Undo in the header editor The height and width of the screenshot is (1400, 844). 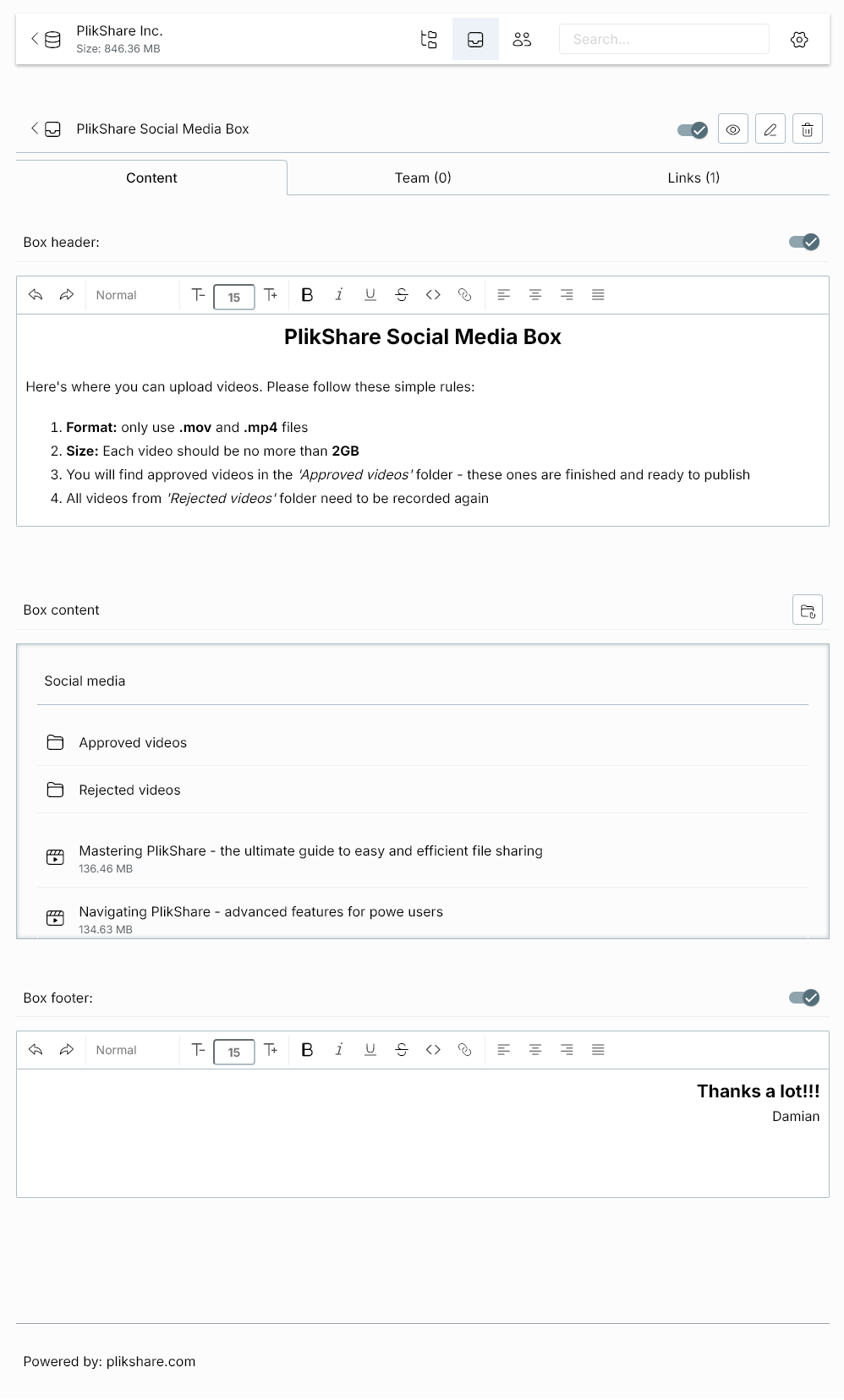point(36,295)
